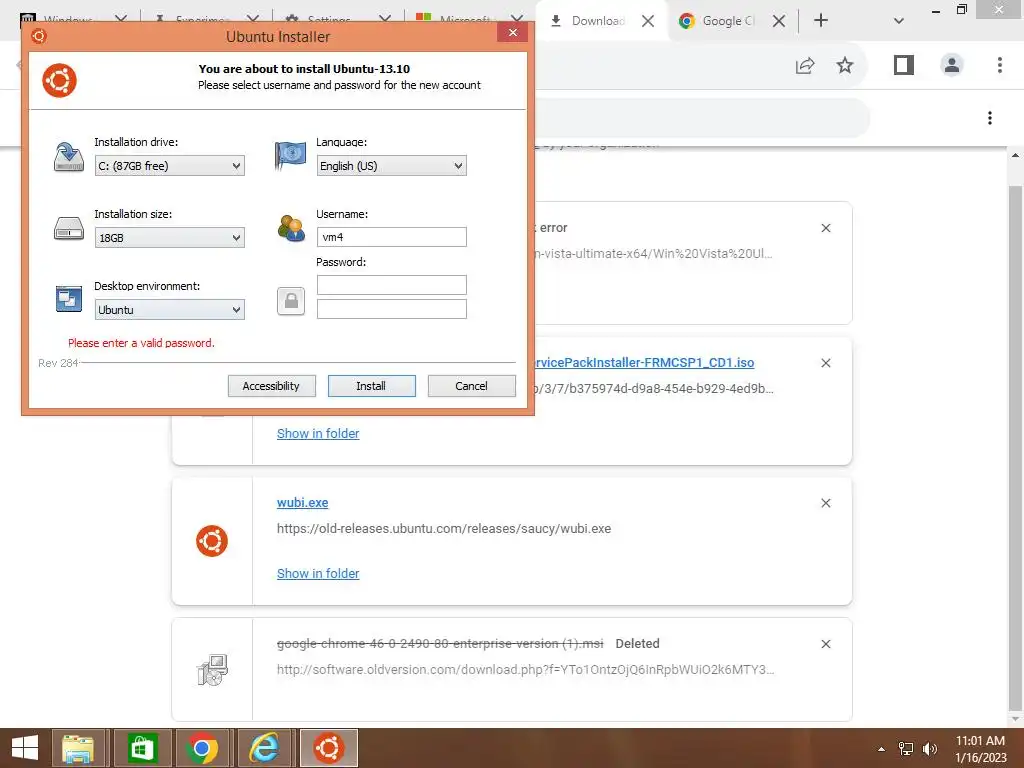1024x768 pixels.
Task: Open Chrome from the taskbar
Action: [202, 748]
